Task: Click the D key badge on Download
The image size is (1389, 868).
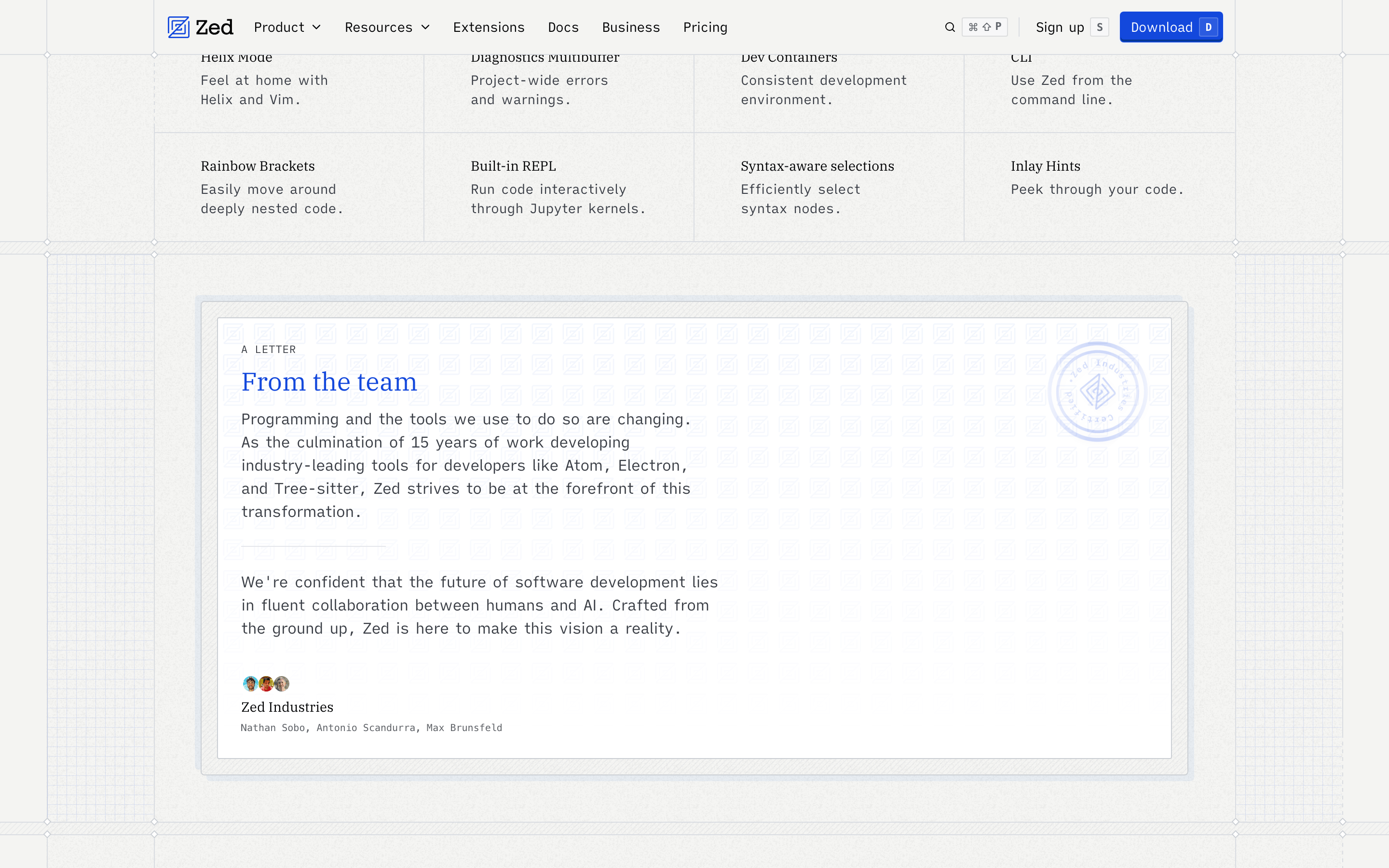Action: pos(1208,27)
